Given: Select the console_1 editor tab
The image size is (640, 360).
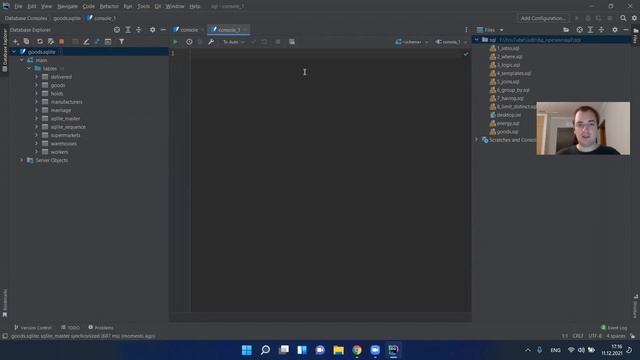Looking at the screenshot, I should pyautogui.click(x=229, y=30).
